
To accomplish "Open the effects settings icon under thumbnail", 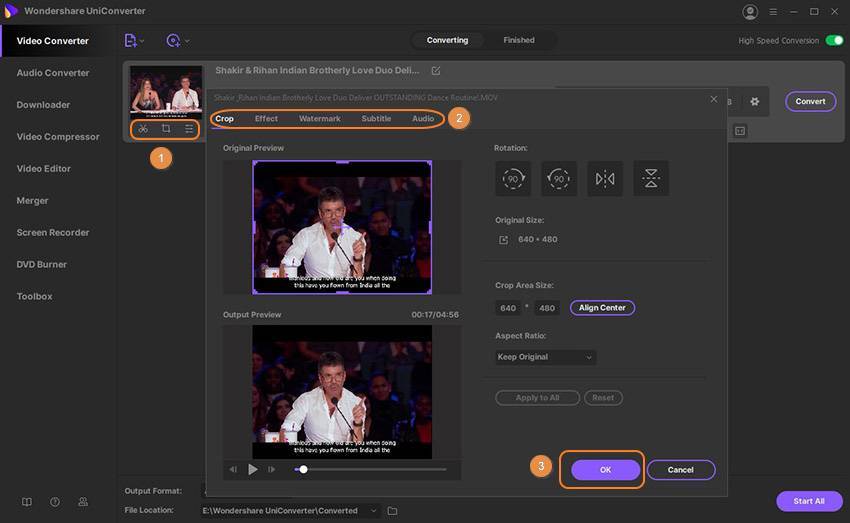I will point(189,129).
